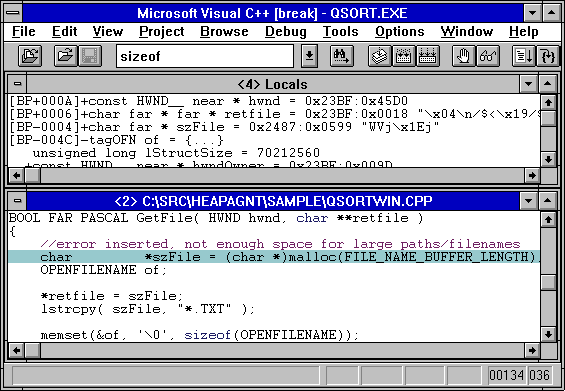Screen dimensions: 565x391
Task: Click the Compile File toolbar icon
Action: [x=380, y=56]
